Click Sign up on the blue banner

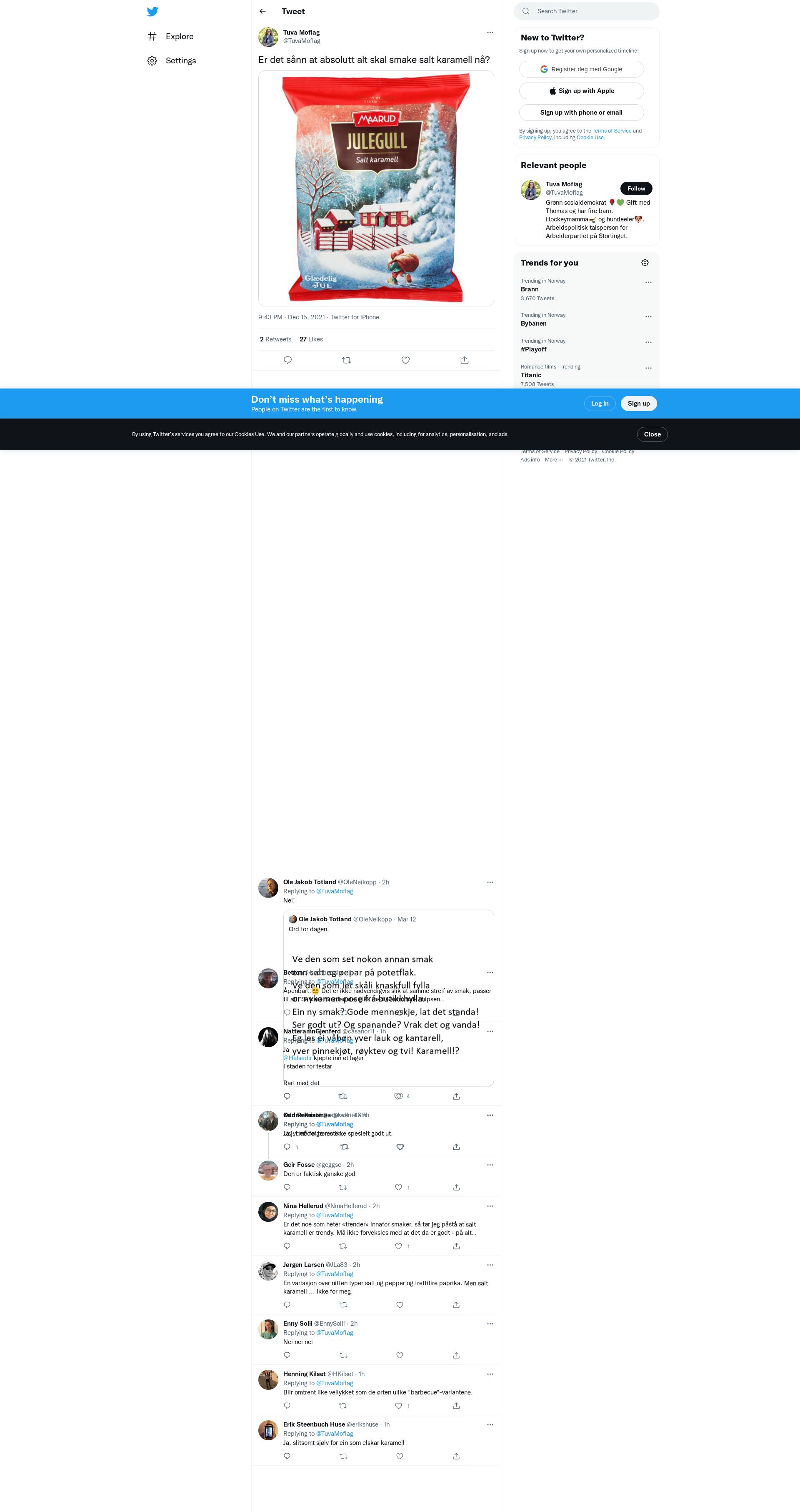[x=639, y=404]
